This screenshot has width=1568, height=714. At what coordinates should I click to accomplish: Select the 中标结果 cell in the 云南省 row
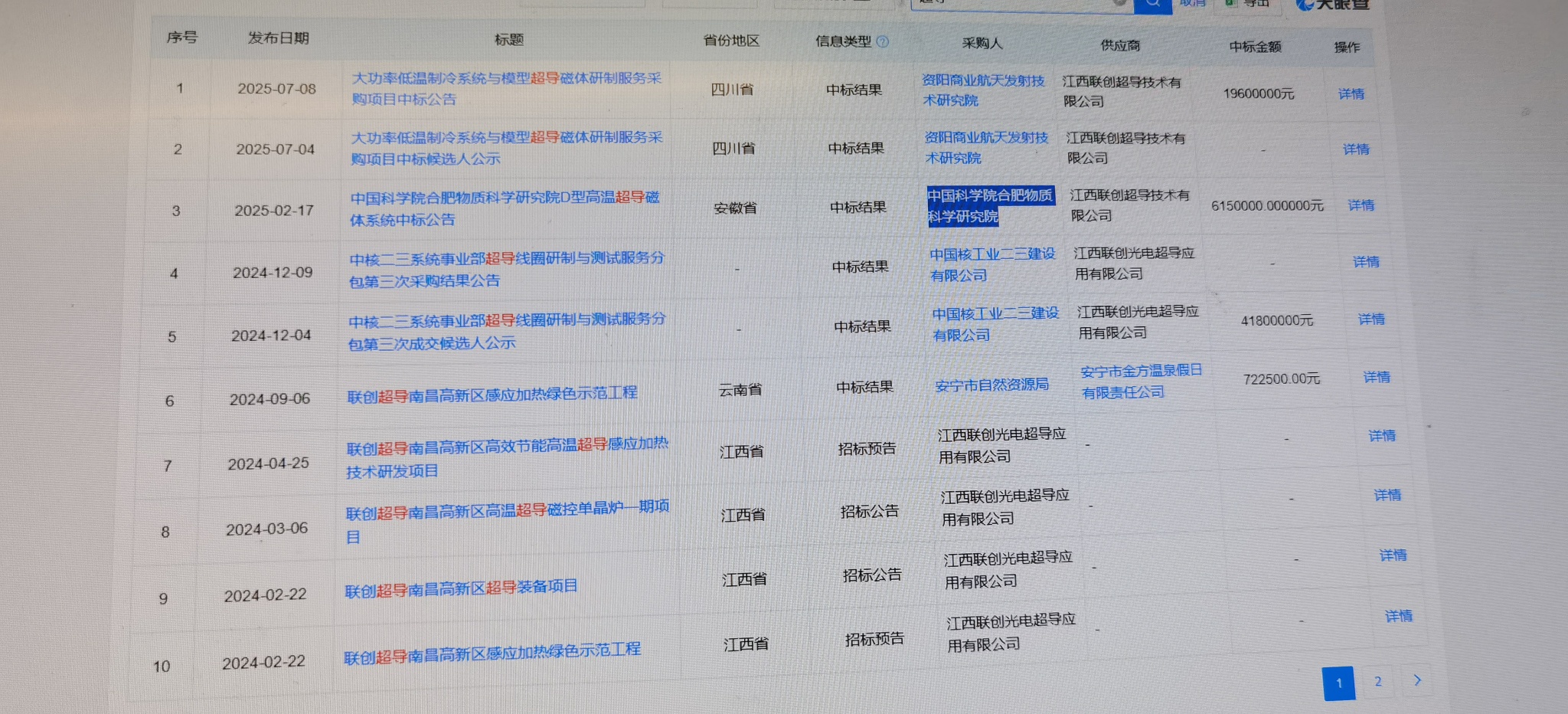coord(864,387)
